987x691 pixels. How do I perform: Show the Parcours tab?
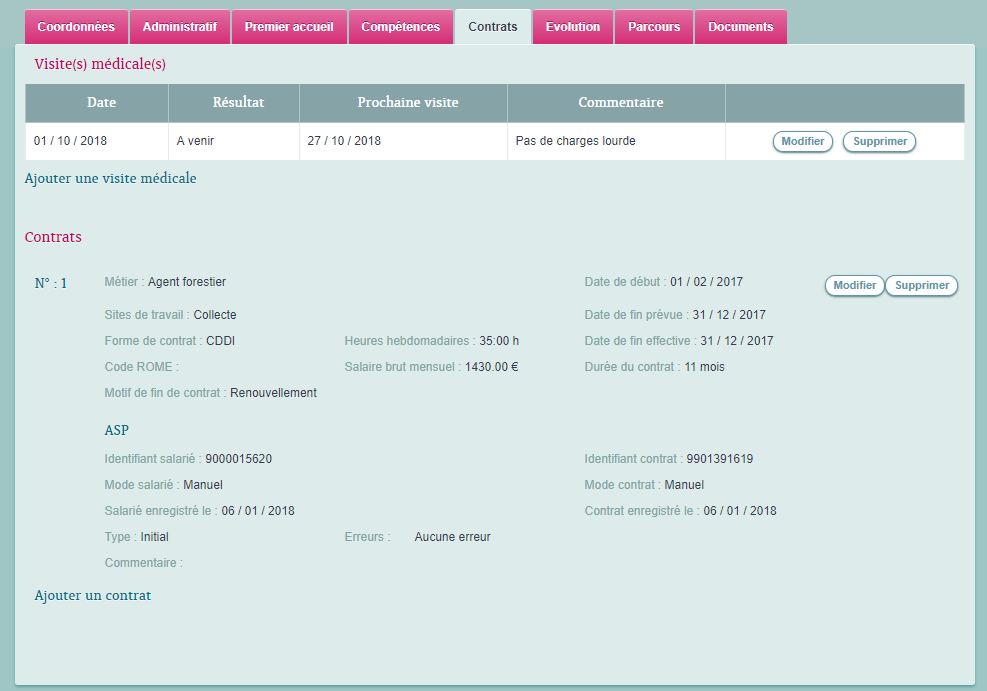point(654,27)
